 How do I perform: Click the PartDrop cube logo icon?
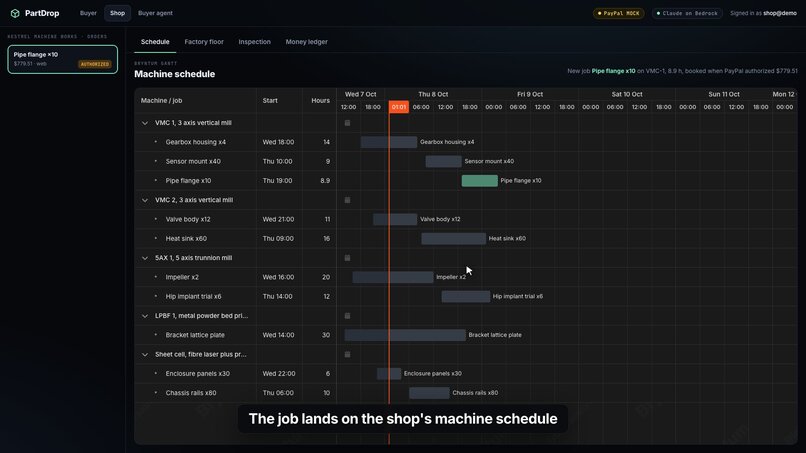(x=15, y=13)
